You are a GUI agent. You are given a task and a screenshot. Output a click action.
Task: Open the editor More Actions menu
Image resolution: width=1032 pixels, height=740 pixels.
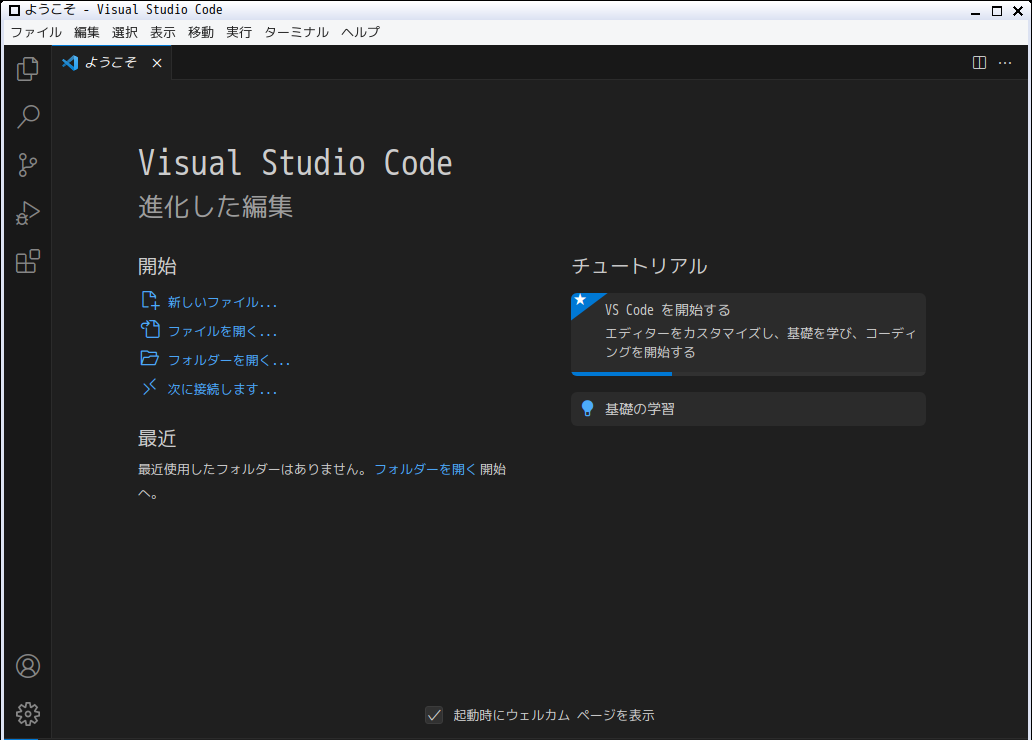point(1005,63)
